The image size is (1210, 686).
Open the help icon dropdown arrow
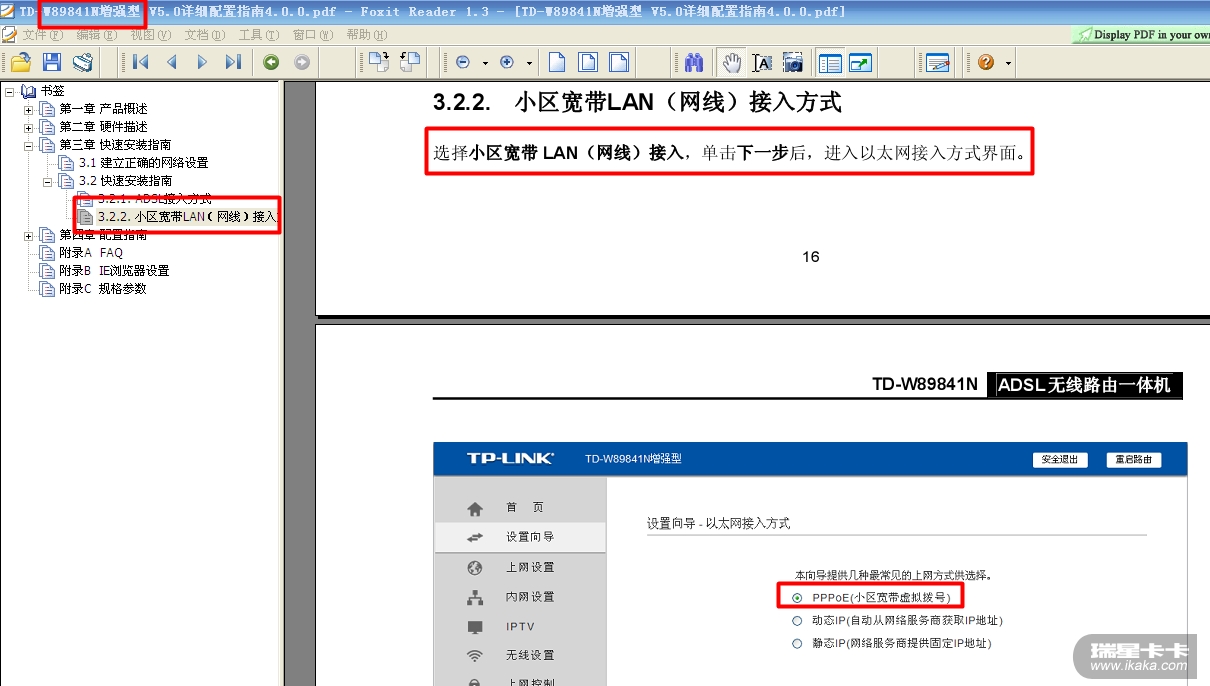tap(1008, 63)
